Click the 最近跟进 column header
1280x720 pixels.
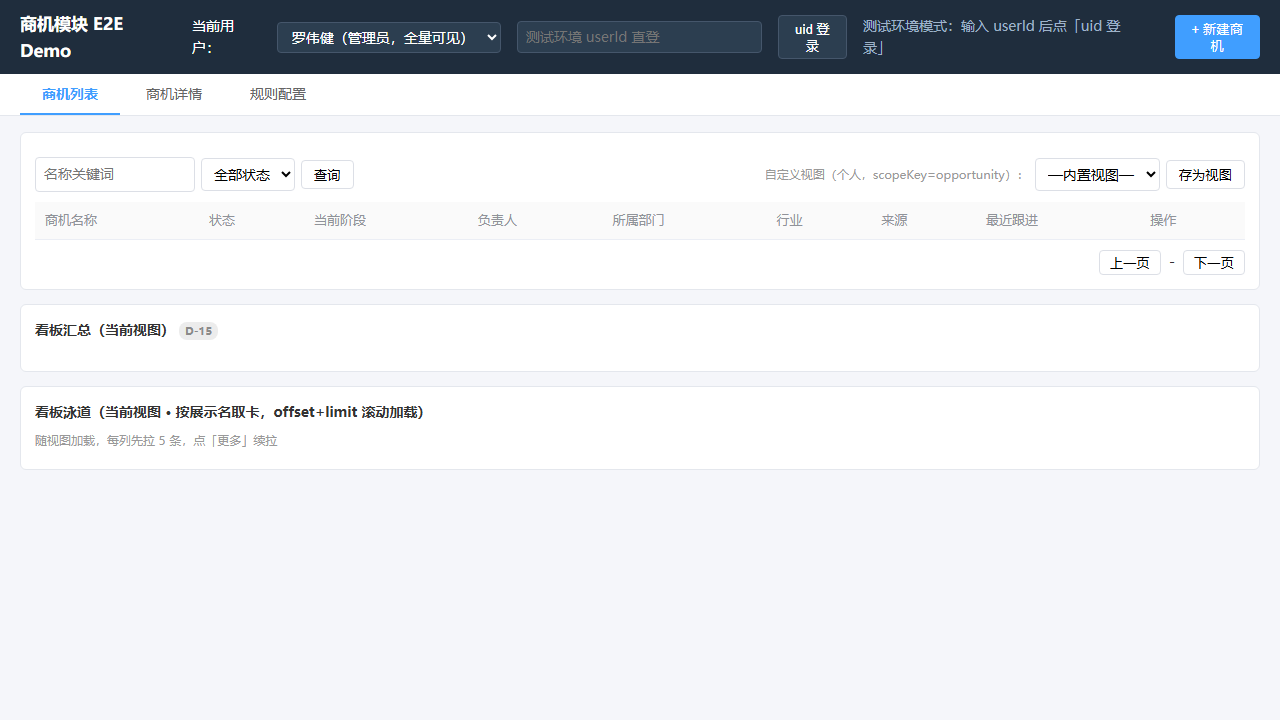coord(1012,220)
